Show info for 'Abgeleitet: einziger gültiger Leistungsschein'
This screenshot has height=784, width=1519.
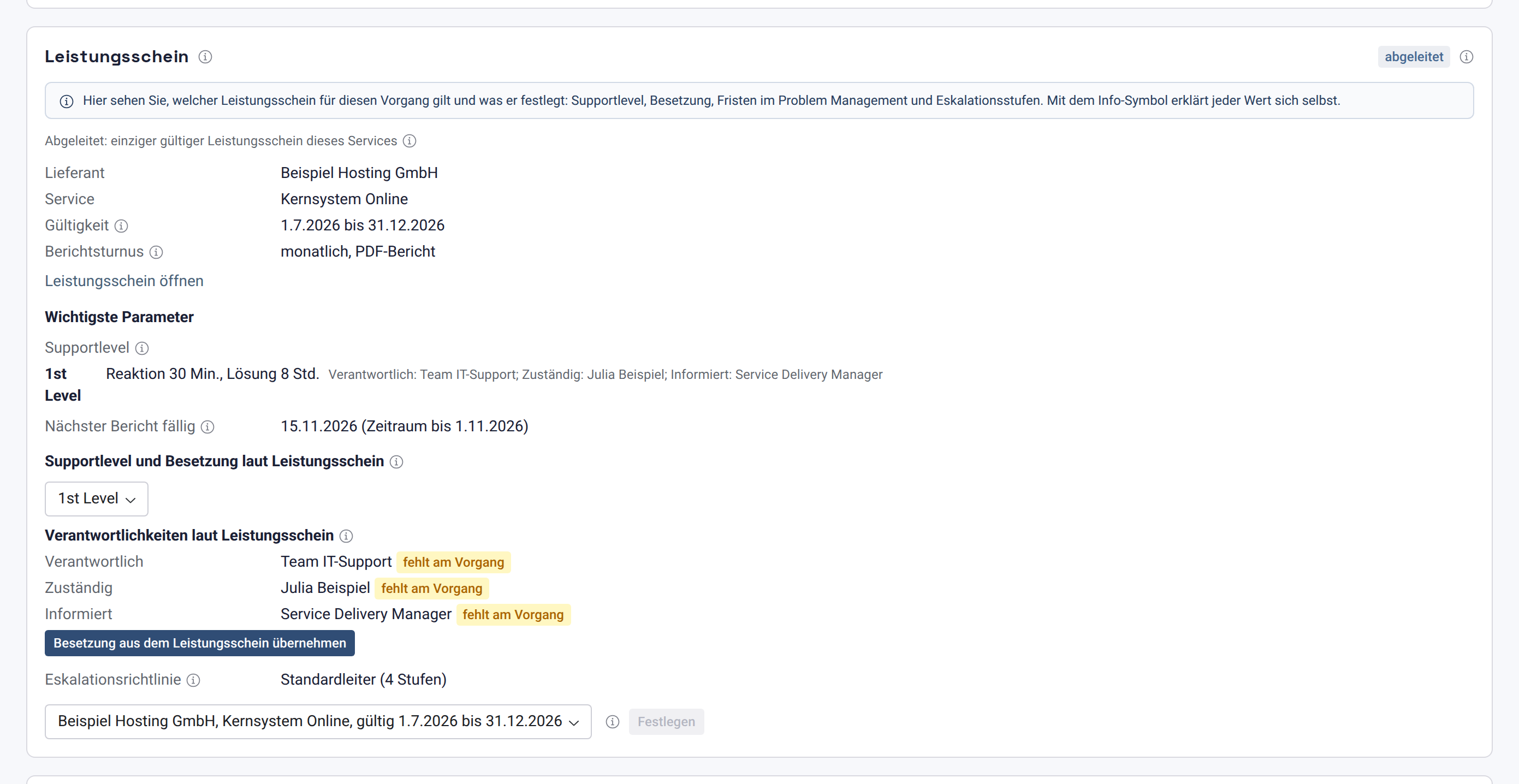(409, 141)
